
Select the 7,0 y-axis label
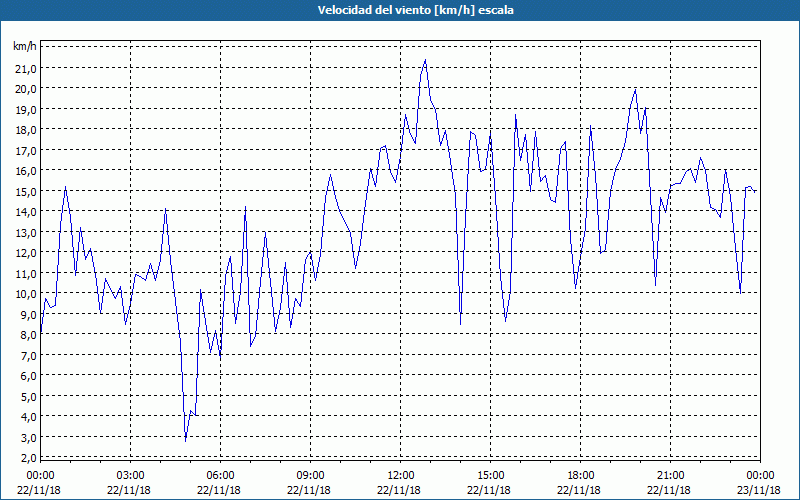pos(29,356)
